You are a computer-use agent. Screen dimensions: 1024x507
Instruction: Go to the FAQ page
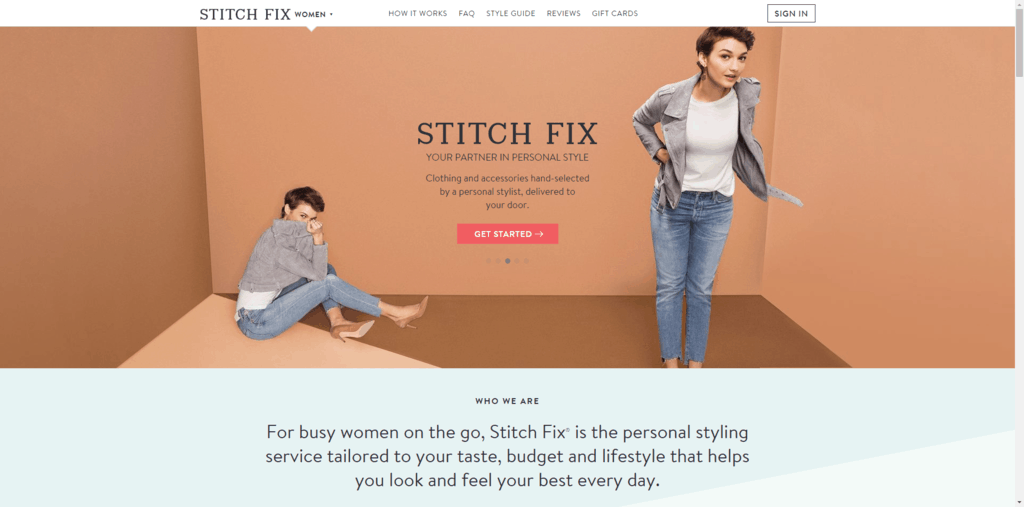tap(466, 13)
